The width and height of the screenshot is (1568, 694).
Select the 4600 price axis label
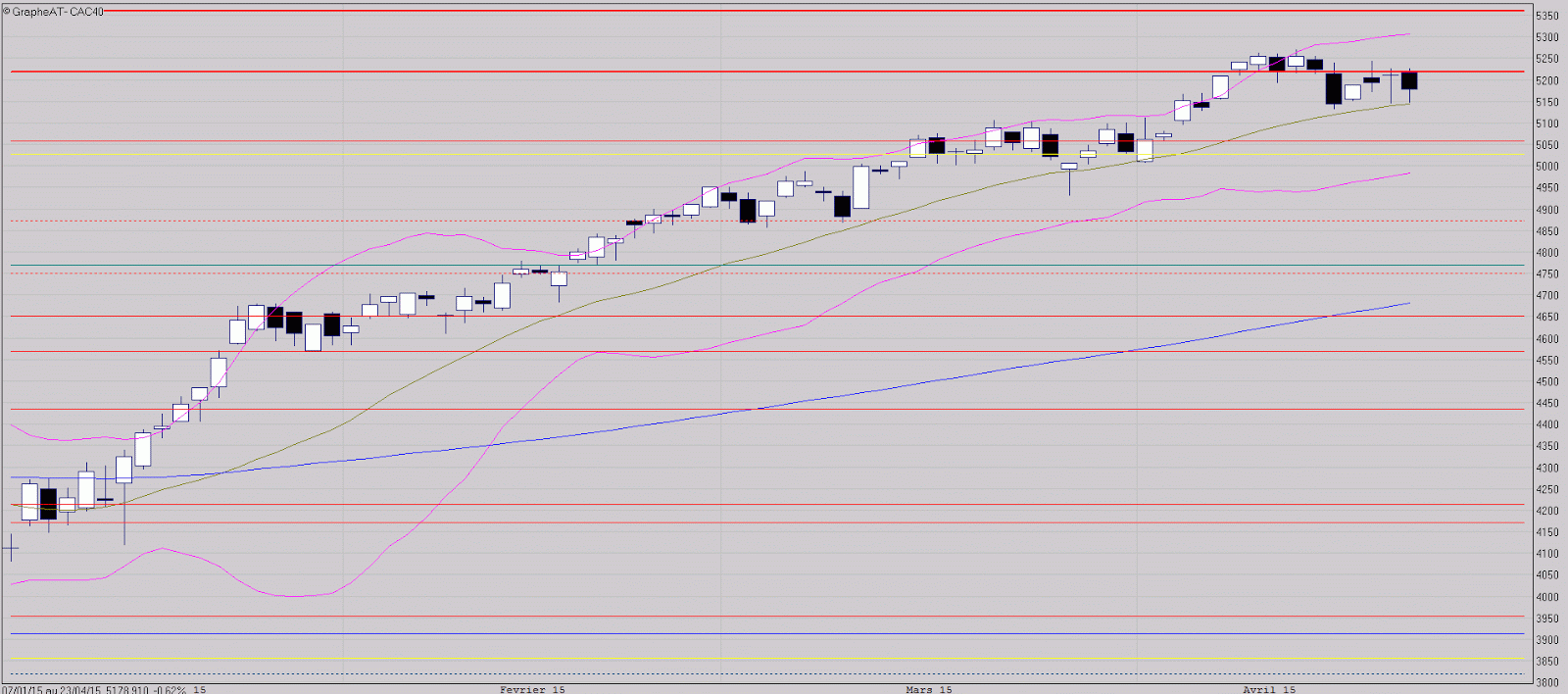[x=1547, y=339]
